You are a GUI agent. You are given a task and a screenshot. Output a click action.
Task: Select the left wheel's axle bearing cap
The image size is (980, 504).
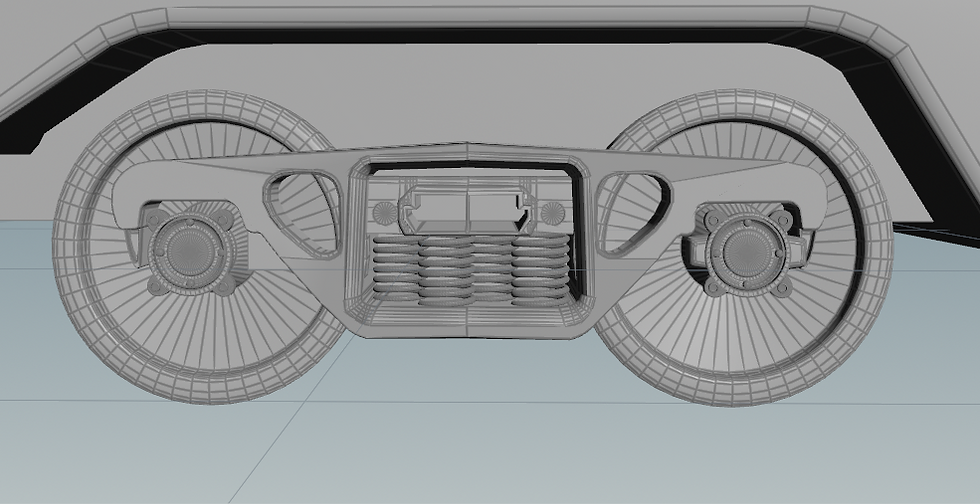(x=191, y=251)
